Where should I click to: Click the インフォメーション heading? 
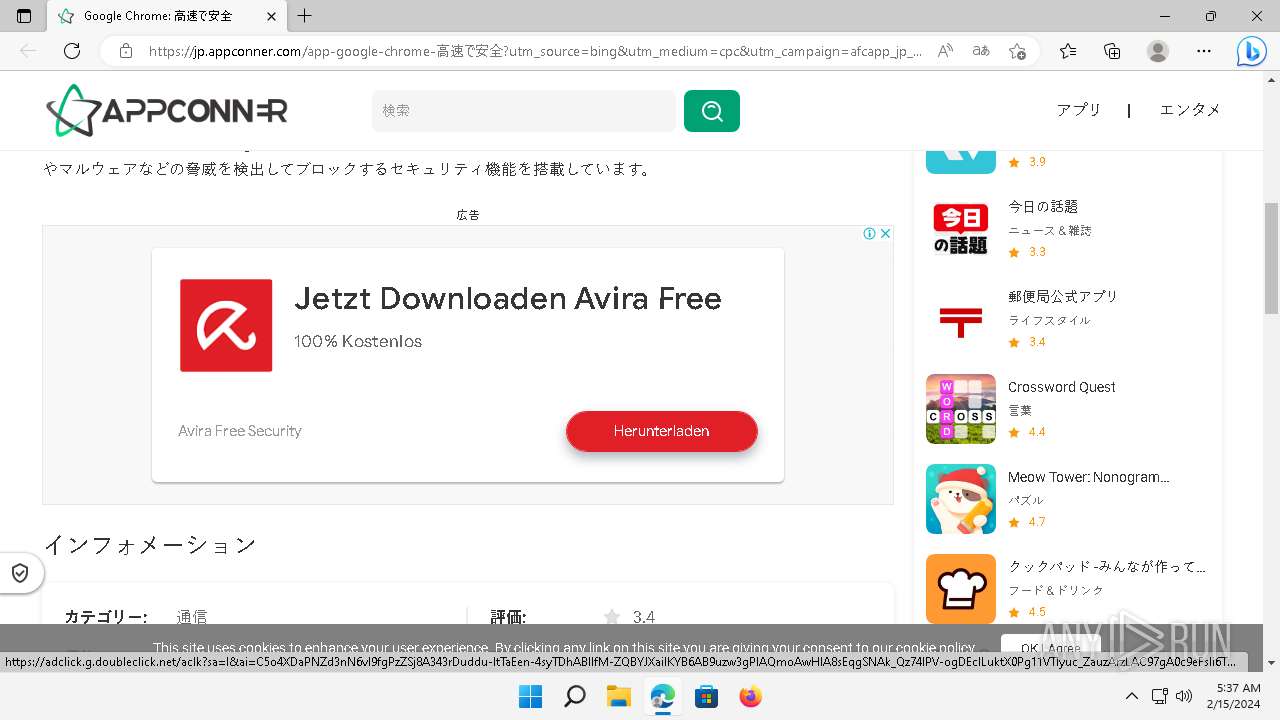click(150, 545)
